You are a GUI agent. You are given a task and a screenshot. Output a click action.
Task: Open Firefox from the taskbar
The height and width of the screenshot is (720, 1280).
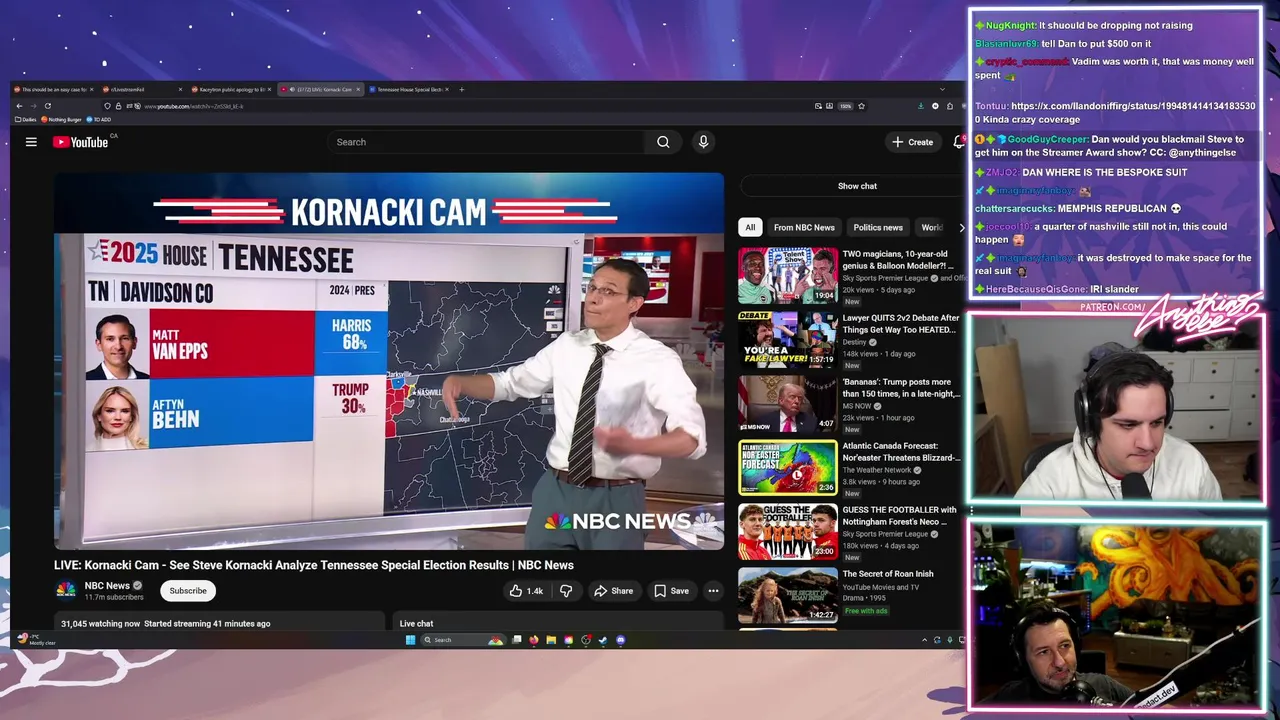click(533, 640)
